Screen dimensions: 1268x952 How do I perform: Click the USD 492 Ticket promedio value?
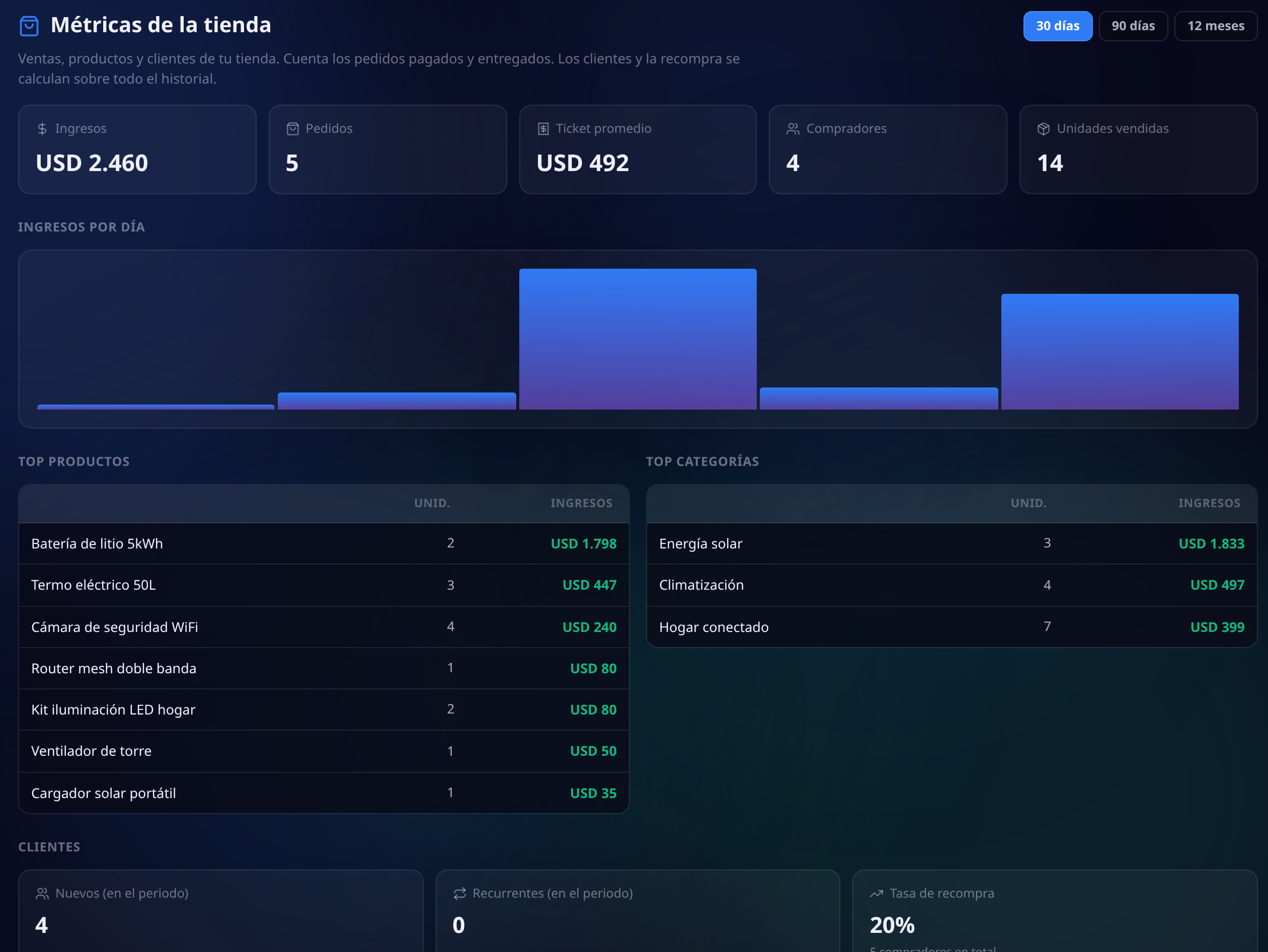click(x=582, y=164)
